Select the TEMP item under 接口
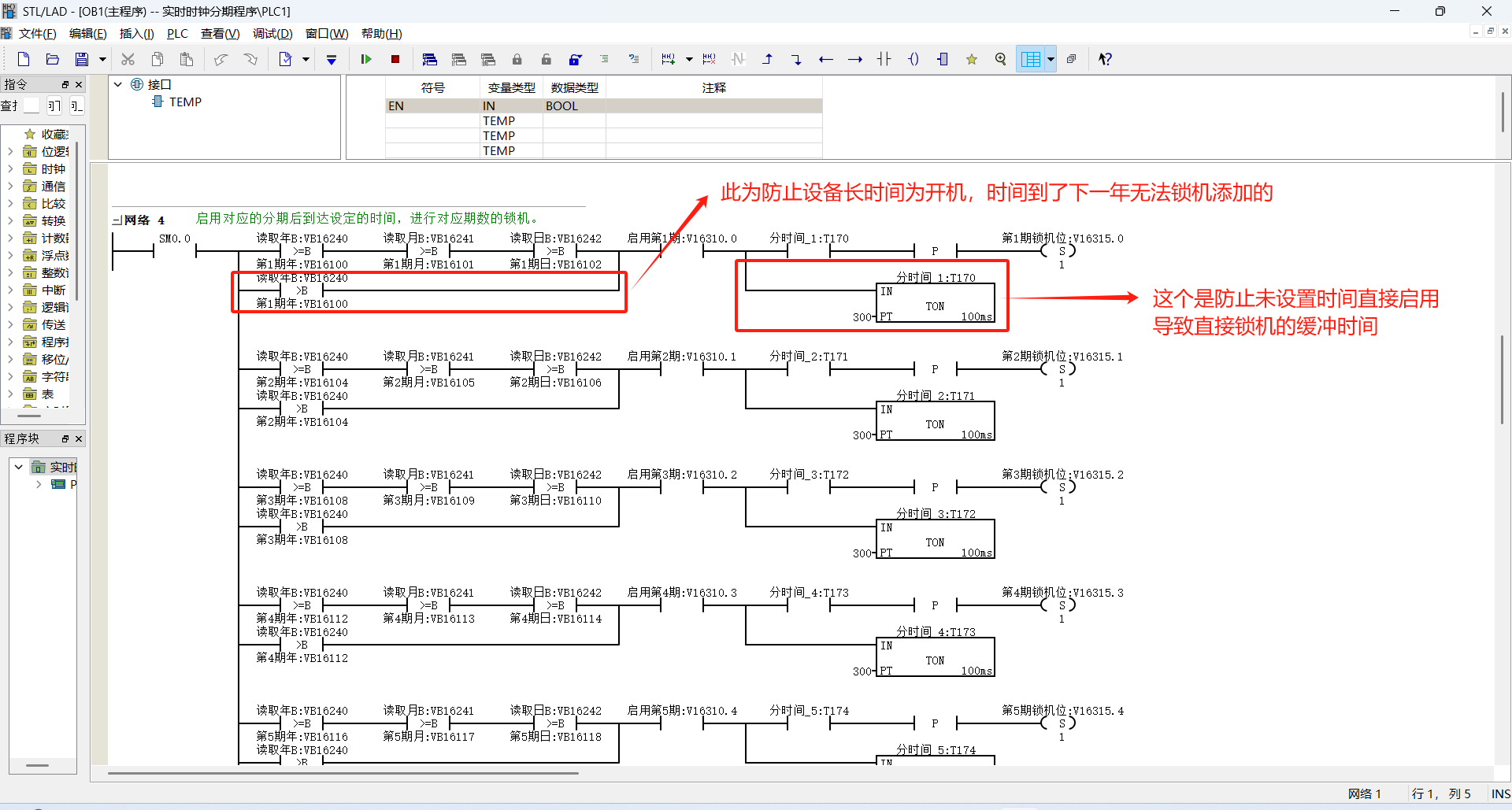1512x810 pixels. click(x=185, y=102)
